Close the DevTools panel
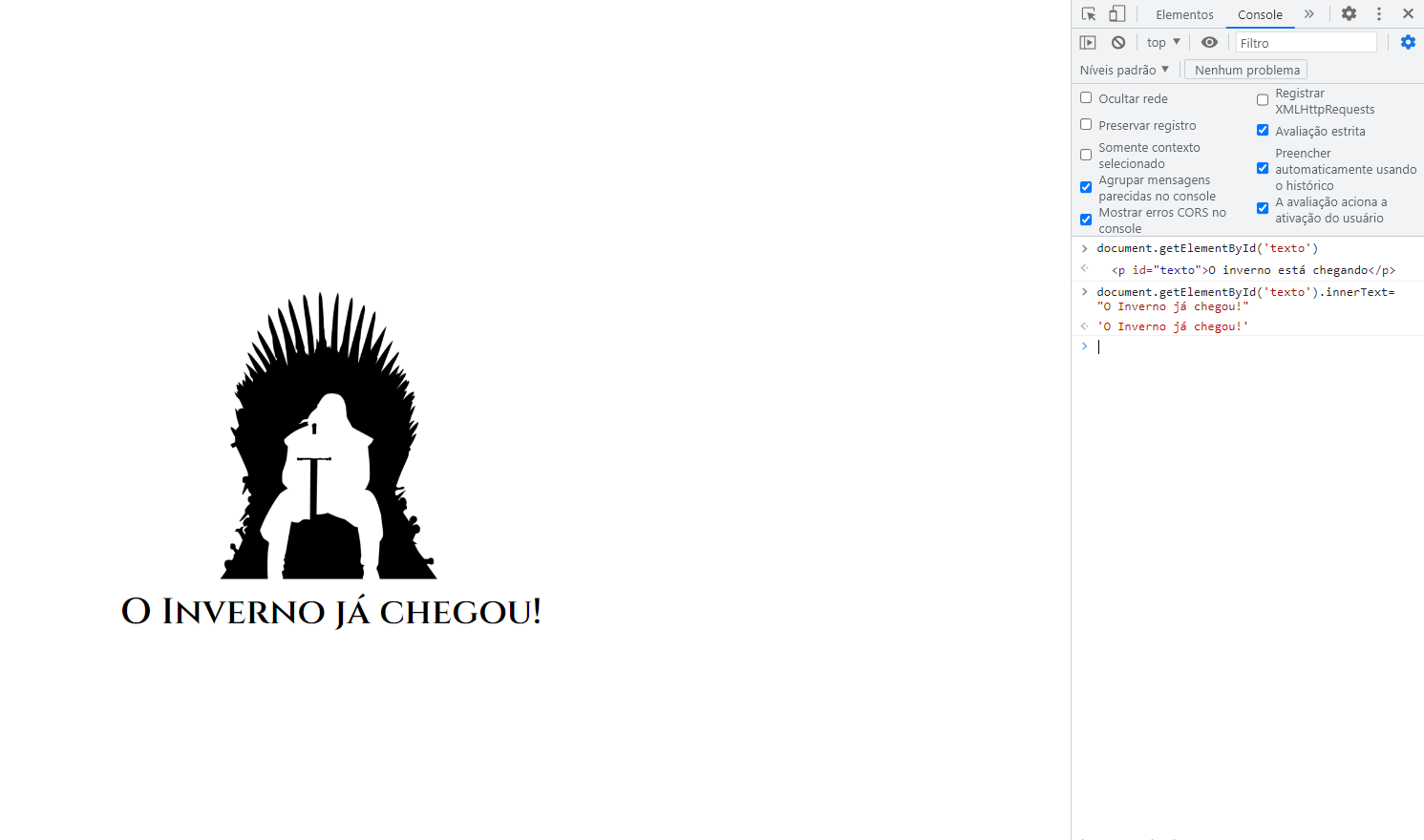 click(1408, 14)
